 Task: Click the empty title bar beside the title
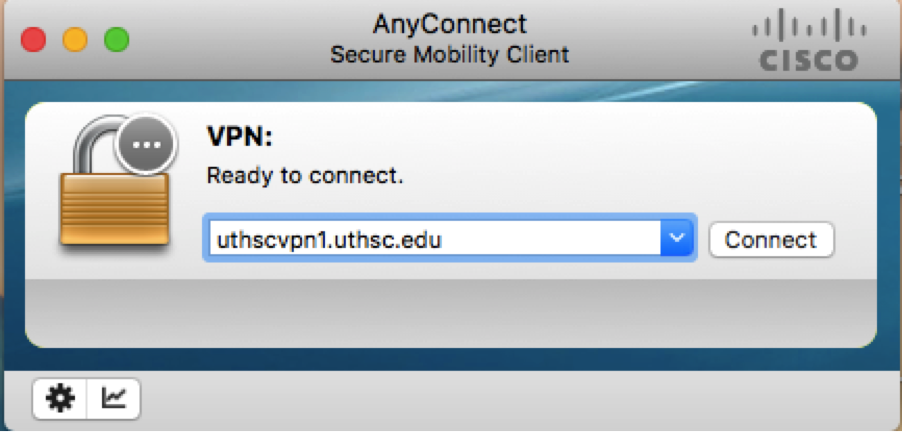(250, 40)
